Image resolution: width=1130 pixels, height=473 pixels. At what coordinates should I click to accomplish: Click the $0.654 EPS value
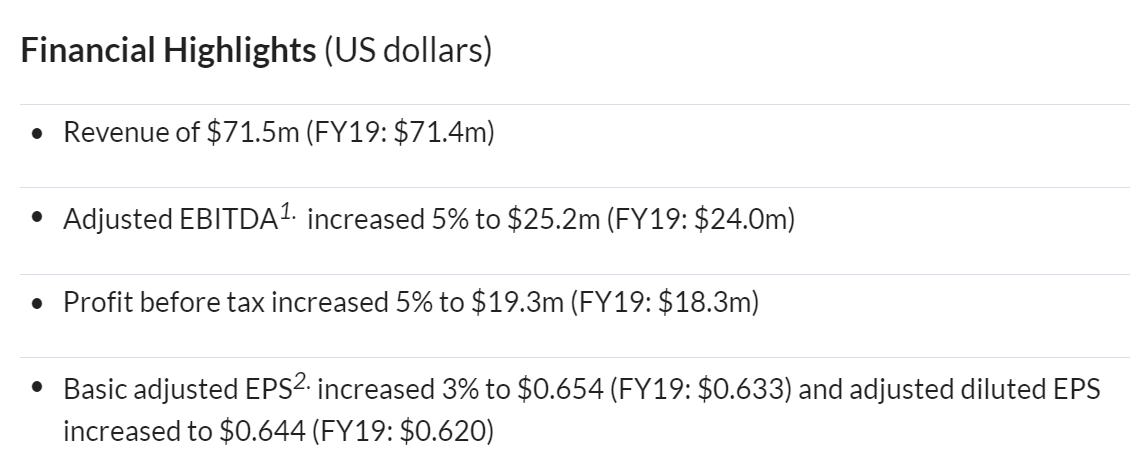click(560, 389)
